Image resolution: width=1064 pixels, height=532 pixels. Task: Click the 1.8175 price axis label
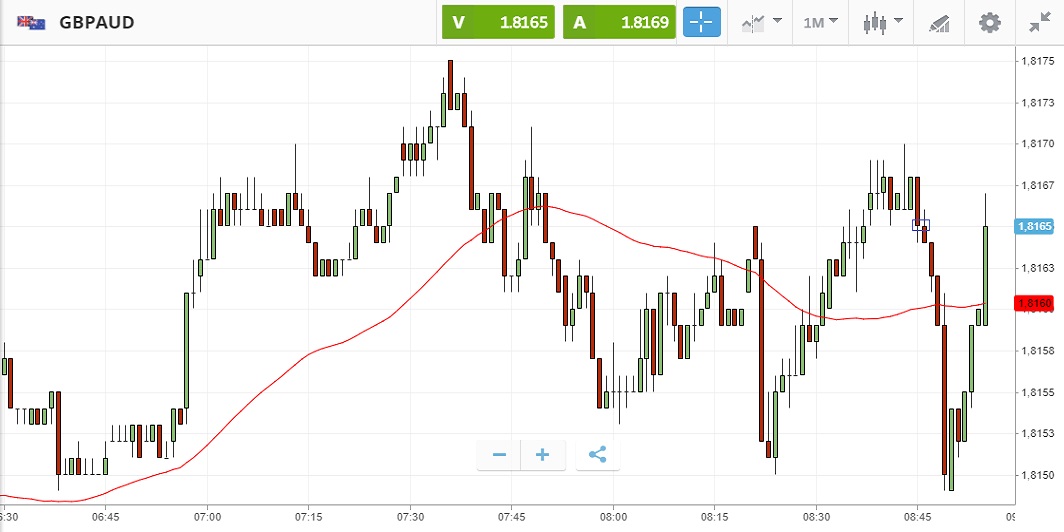click(1037, 61)
